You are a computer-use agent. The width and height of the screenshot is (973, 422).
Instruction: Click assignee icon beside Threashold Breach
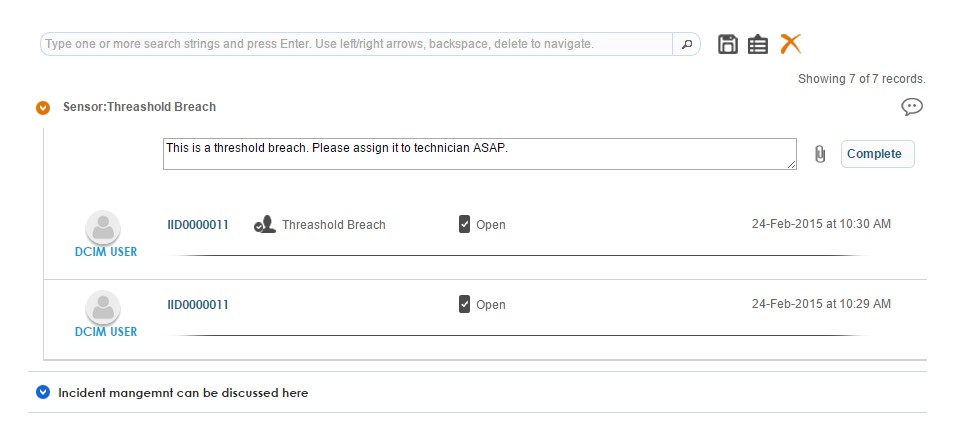pyautogui.click(x=264, y=225)
